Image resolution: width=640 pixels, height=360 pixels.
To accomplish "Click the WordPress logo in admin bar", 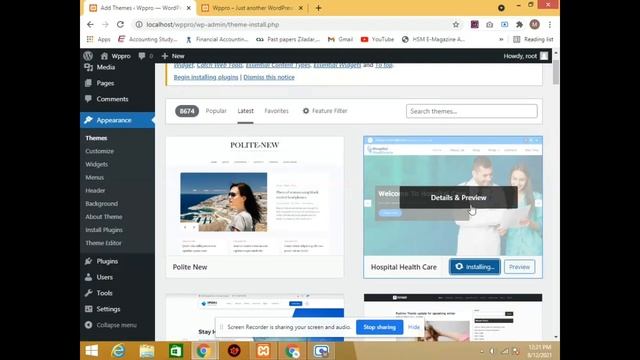I will [x=88, y=56].
